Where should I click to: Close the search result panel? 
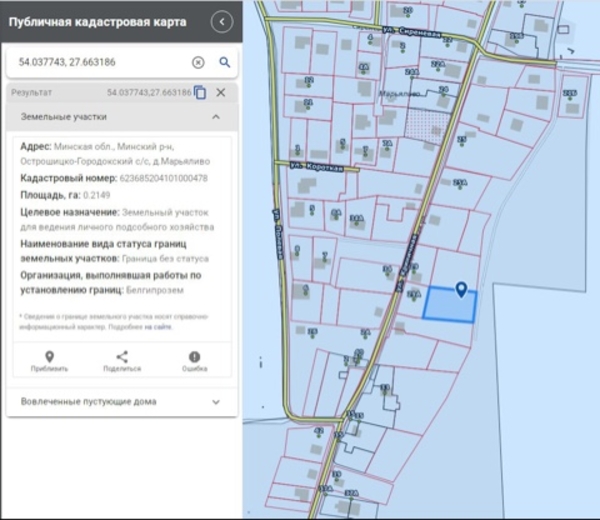click(221, 93)
